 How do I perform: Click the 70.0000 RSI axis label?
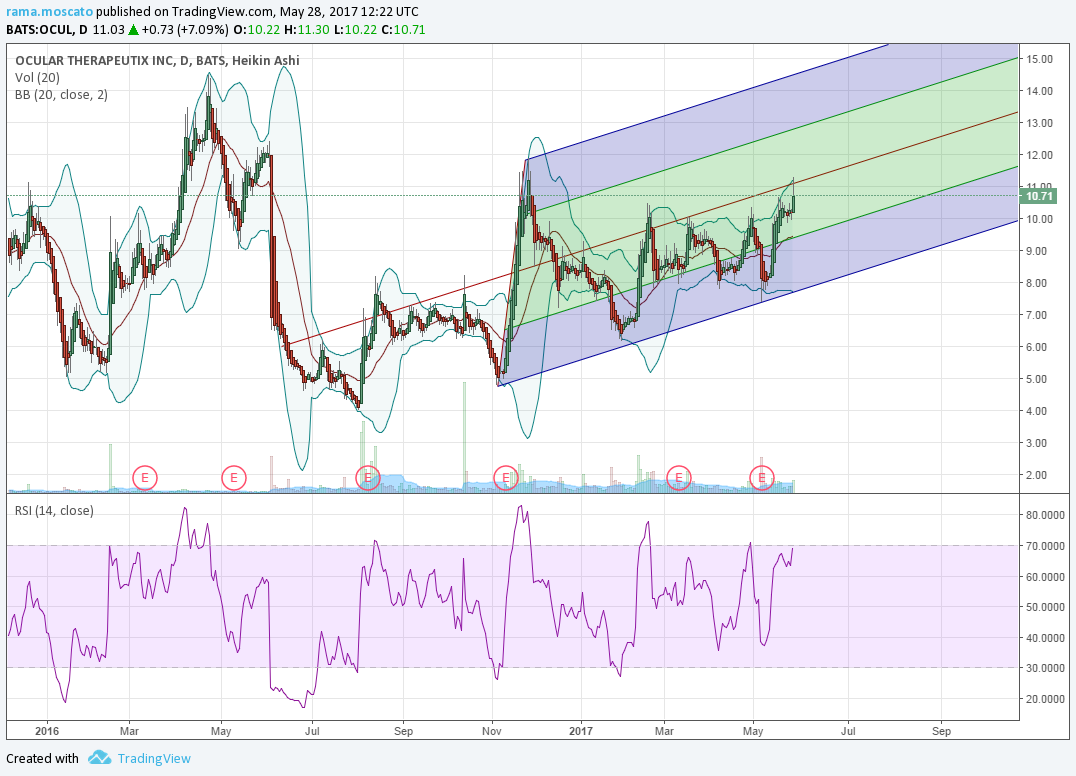tap(1046, 546)
